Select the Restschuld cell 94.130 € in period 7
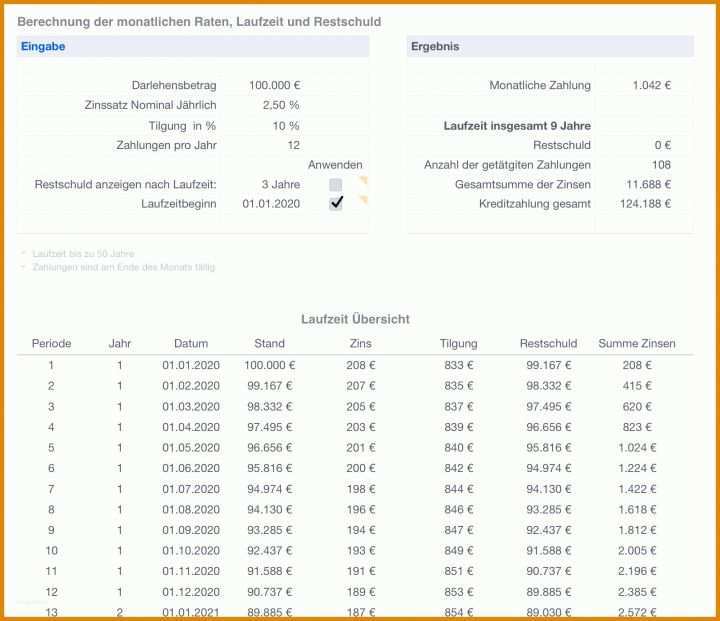Screen dimensions: 720x621 point(549,489)
